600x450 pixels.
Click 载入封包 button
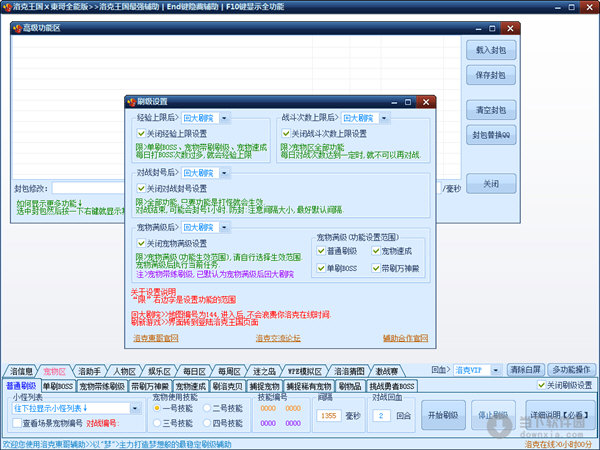pyautogui.click(x=491, y=50)
